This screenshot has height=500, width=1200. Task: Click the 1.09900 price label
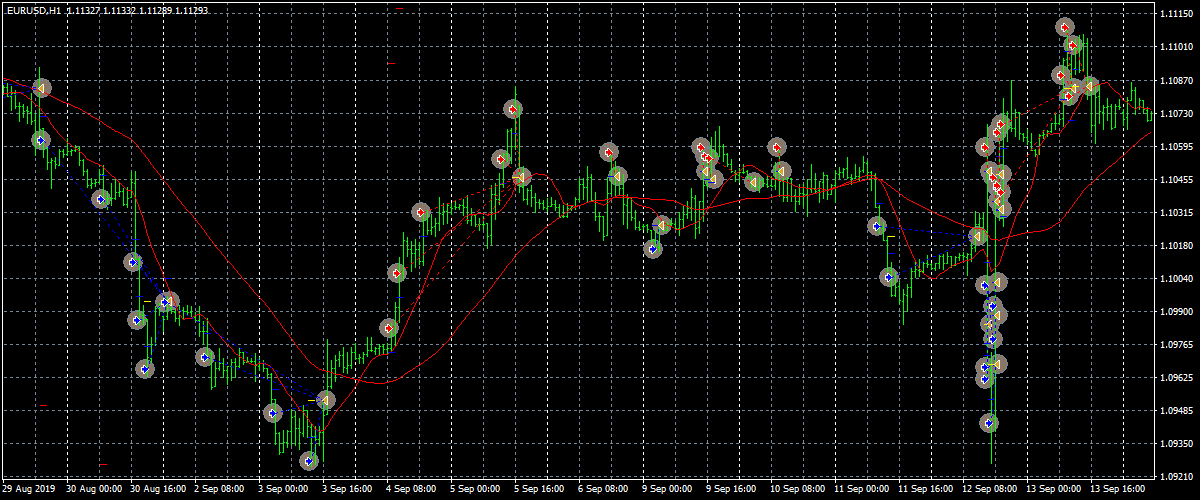pyautogui.click(x=1176, y=312)
